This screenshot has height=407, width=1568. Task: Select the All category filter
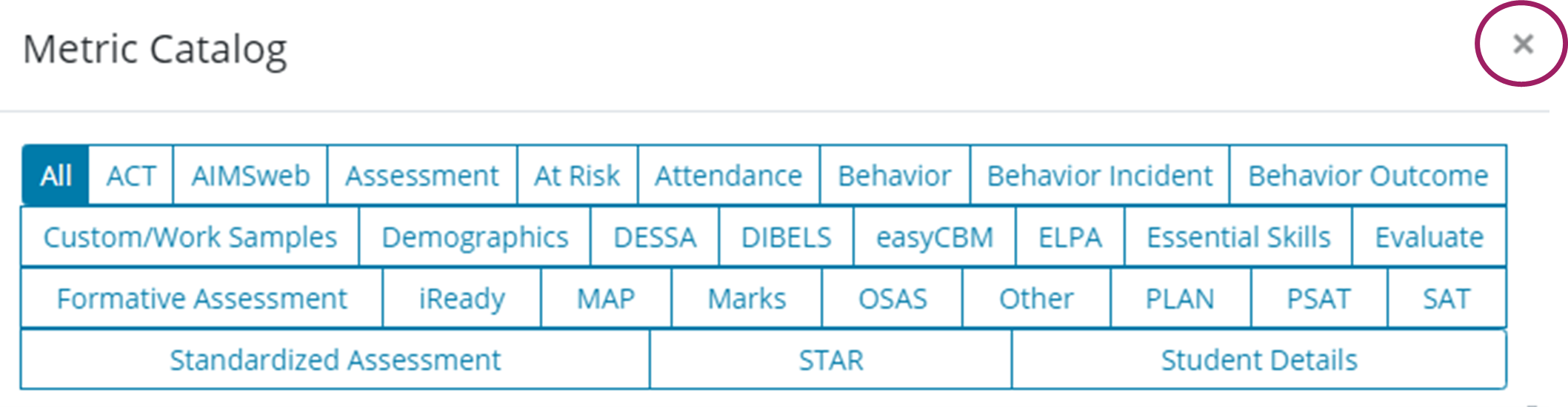(x=56, y=176)
